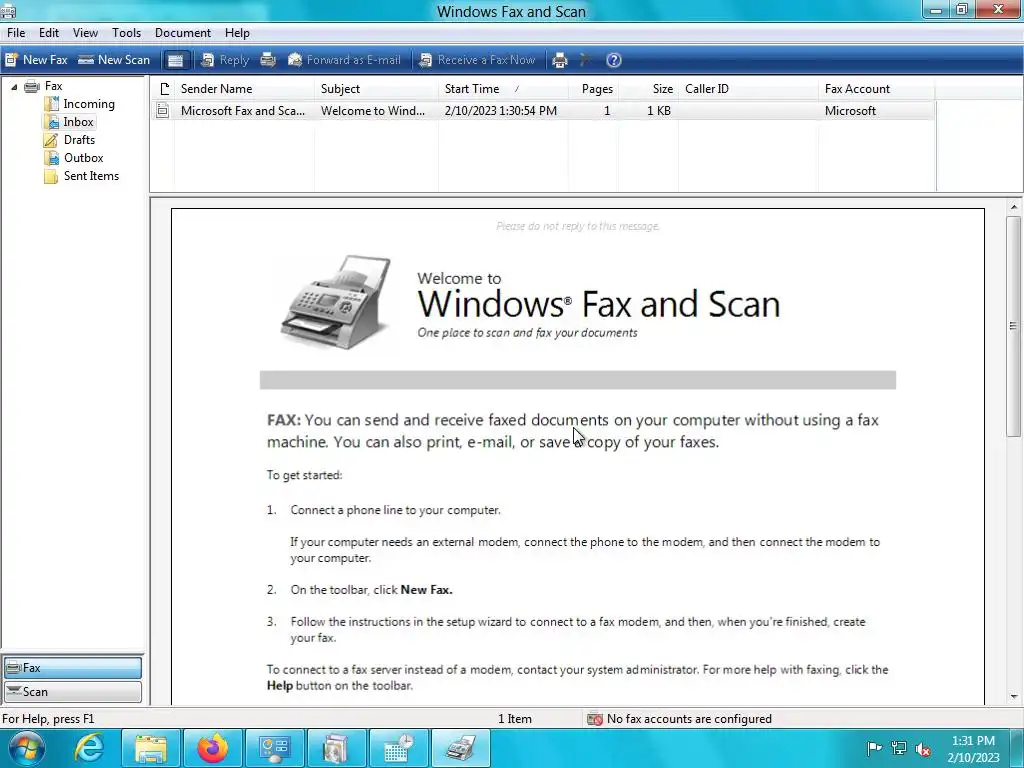
Task: Click the preview scrollbar up arrow
Action: click(1014, 207)
